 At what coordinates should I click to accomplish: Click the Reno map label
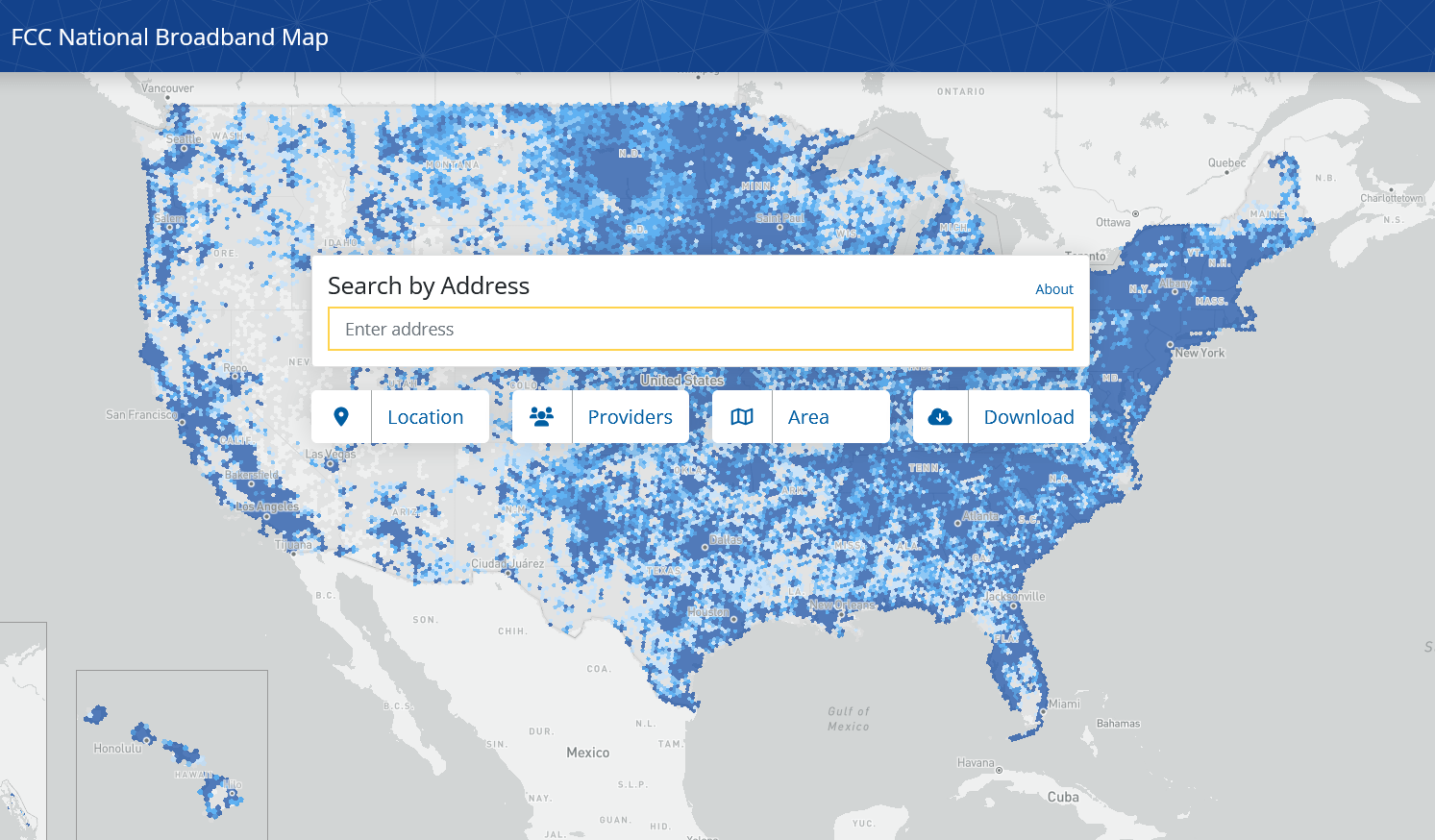click(x=235, y=368)
